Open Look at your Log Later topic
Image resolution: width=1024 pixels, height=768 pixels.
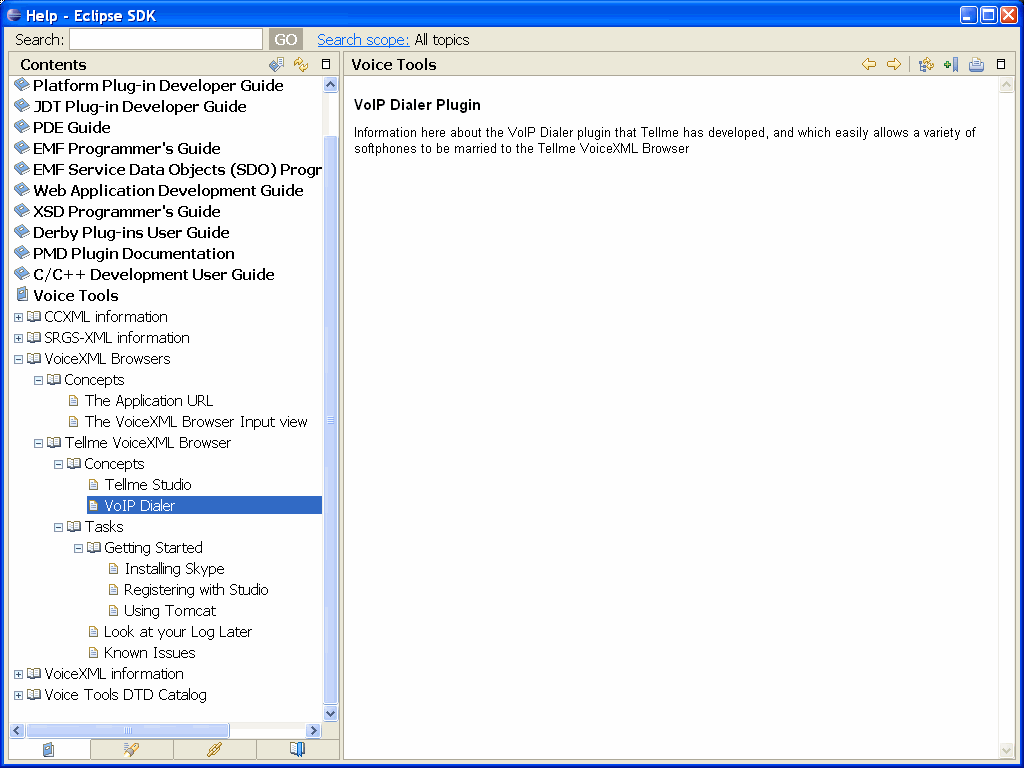click(178, 632)
